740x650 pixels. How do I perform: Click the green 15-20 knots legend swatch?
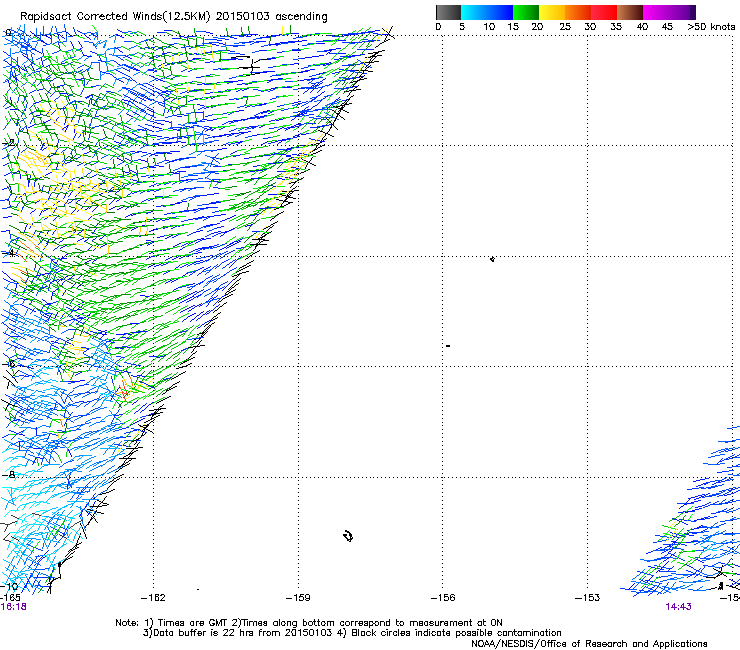pyautogui.click(x=526, y=12)
